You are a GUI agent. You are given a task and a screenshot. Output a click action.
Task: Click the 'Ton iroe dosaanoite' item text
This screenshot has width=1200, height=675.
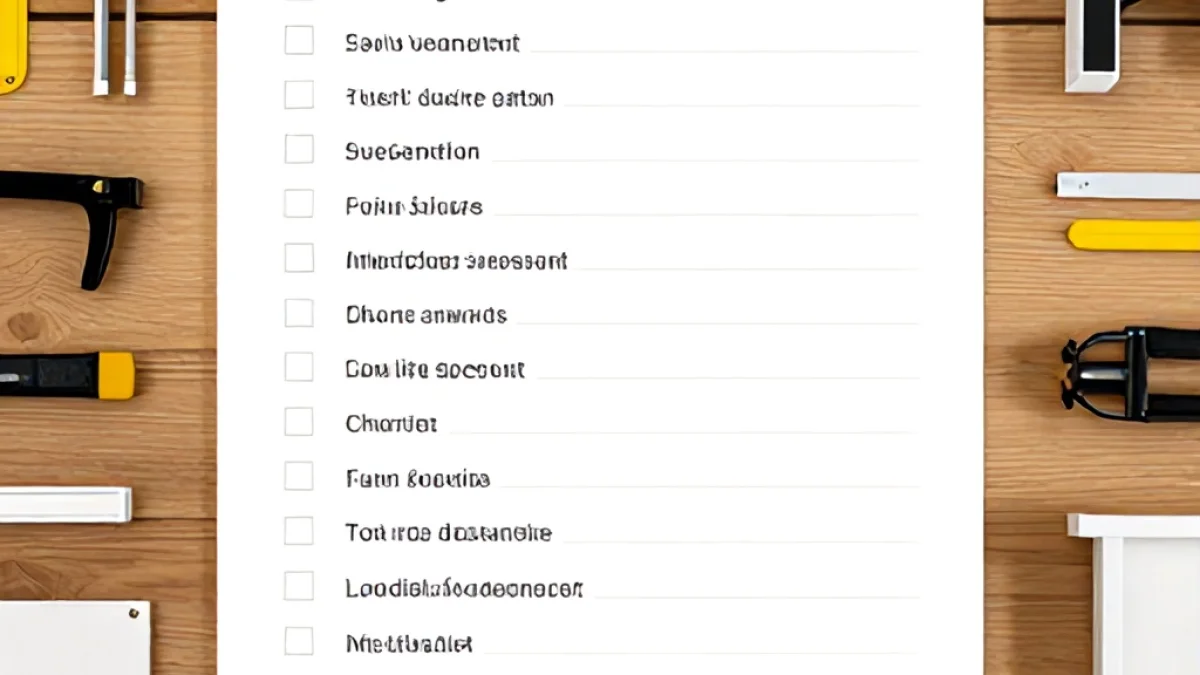point(448,533)
